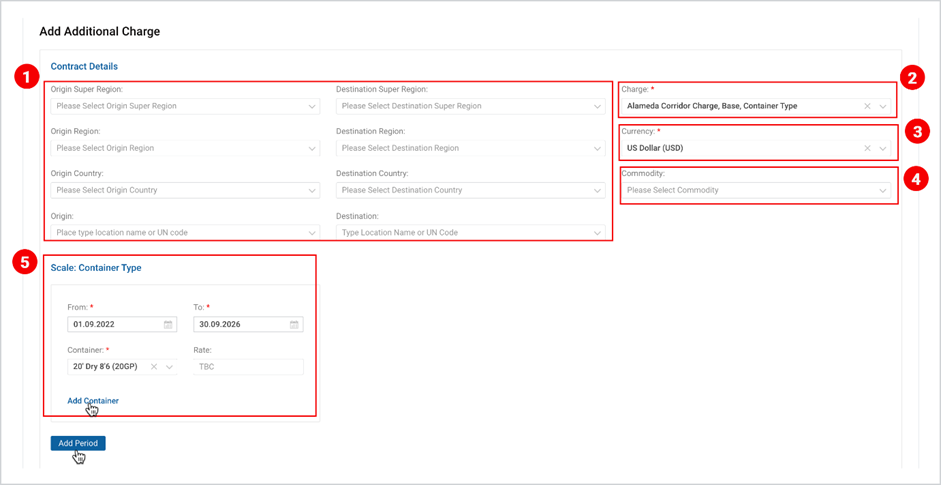Open the Destination location combo box

click(x=470, y=232)
